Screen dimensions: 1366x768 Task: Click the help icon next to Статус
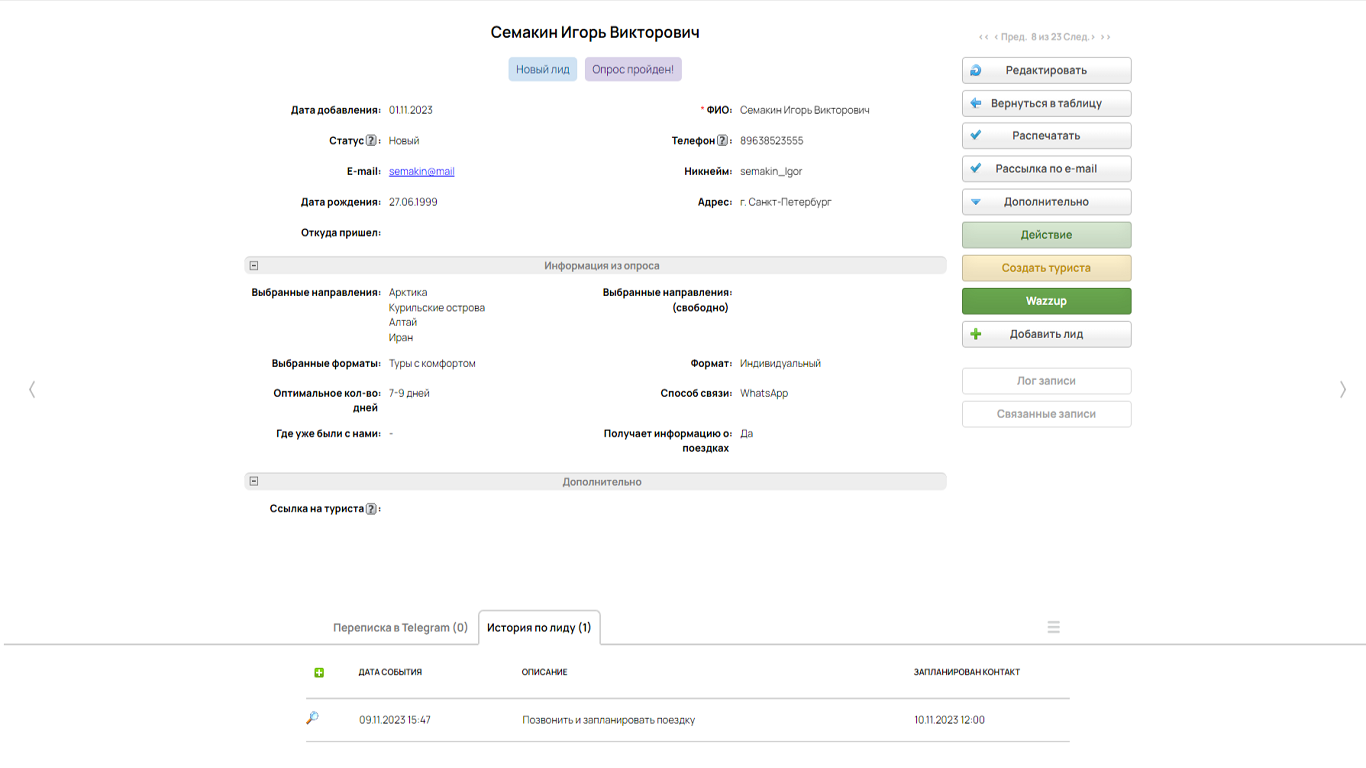(371, 141)
